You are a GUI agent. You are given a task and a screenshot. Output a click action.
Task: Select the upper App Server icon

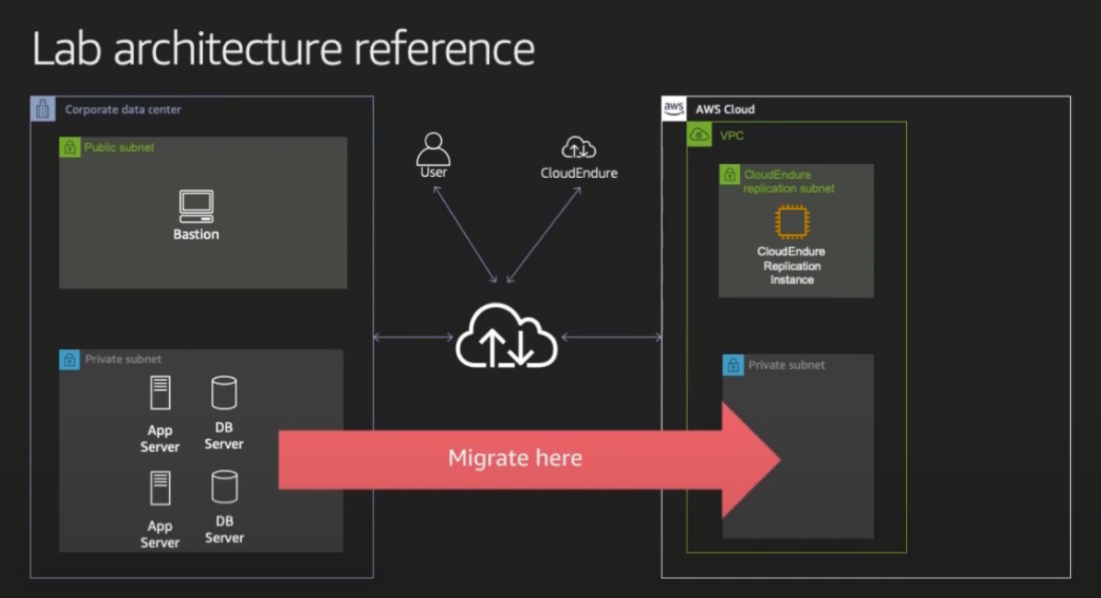pos(160,393)
